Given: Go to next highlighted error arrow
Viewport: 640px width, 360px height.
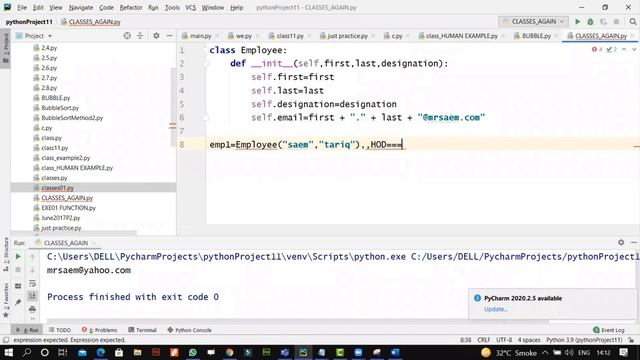Looking at the screenshot, I should pos(634,49).
